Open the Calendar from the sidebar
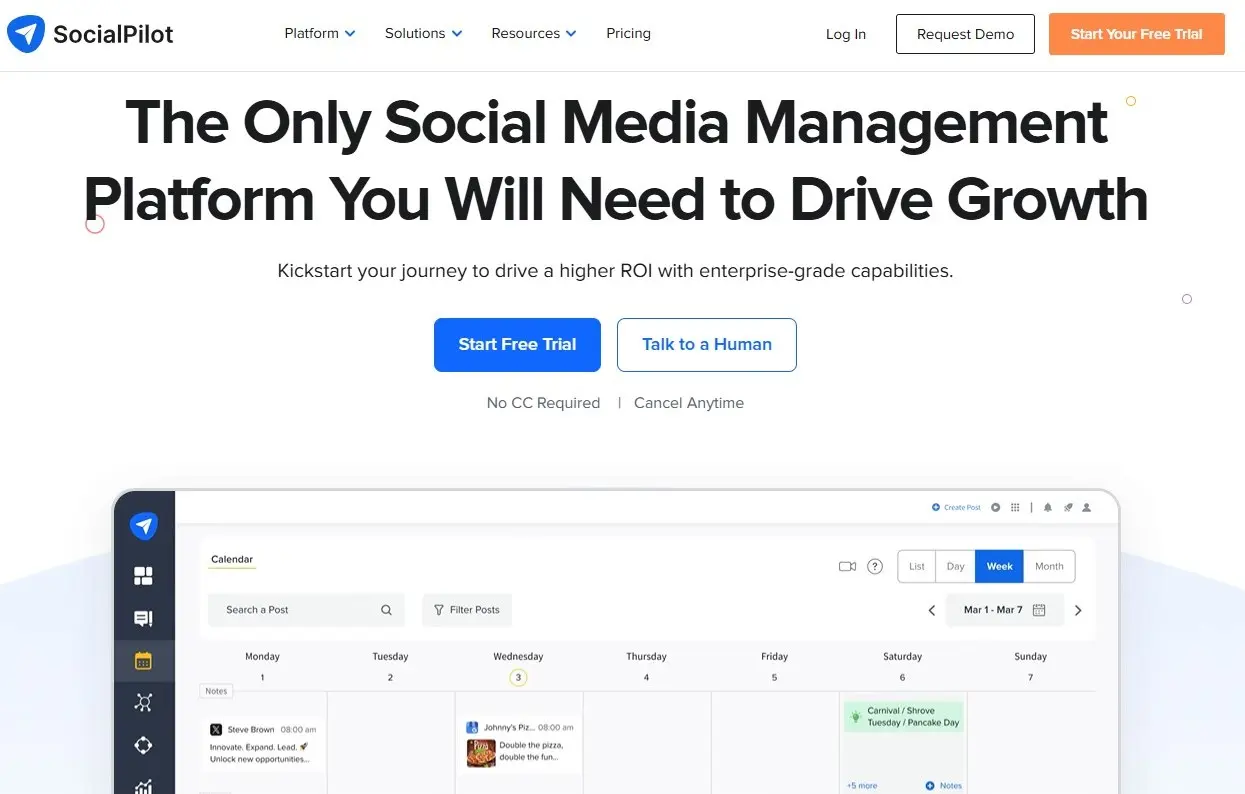This screenshot has width=1245, height=794. point(143,660)
